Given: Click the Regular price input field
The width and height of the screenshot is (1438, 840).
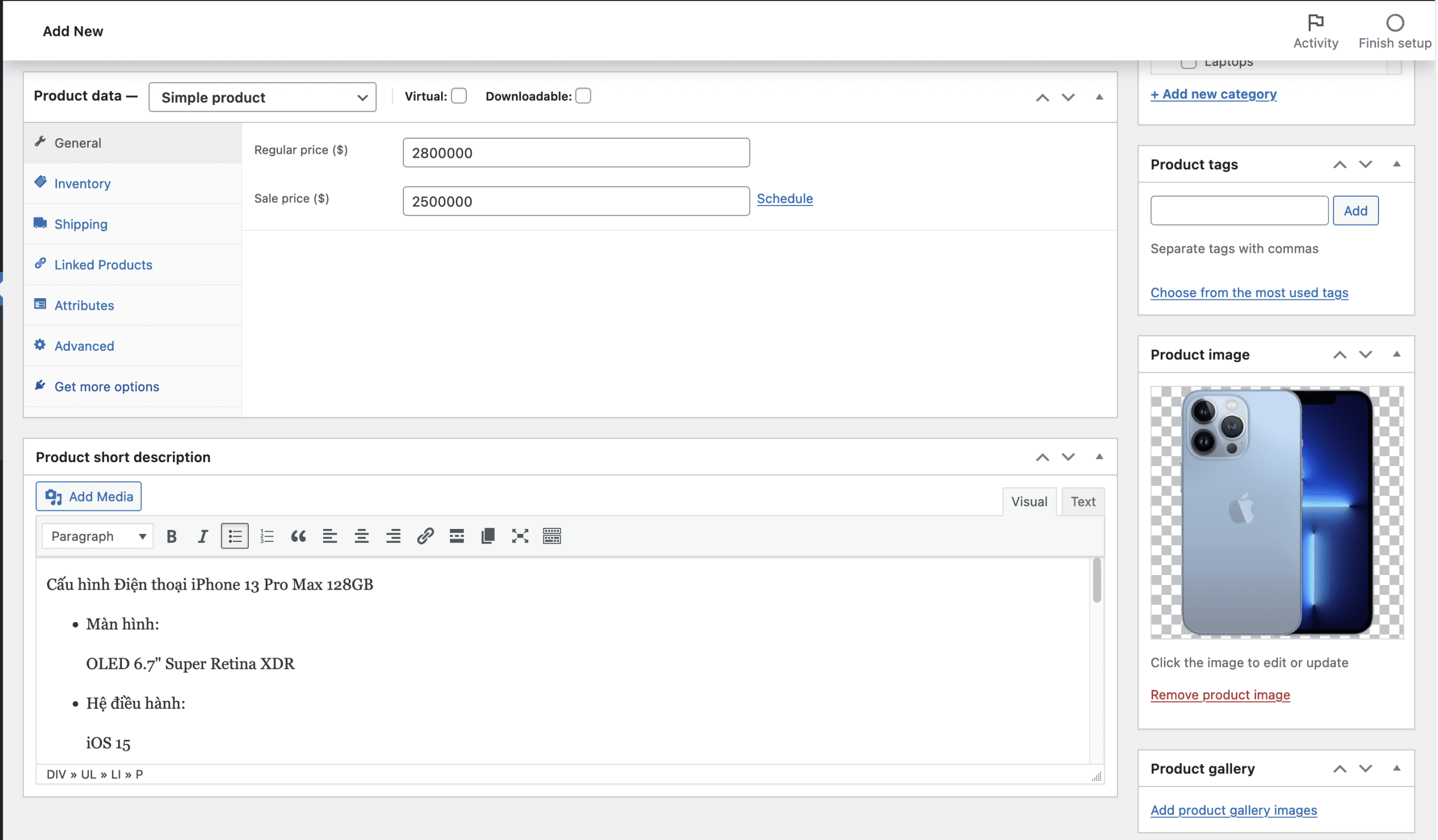Looking at the screenshot, I should (576, 152).
